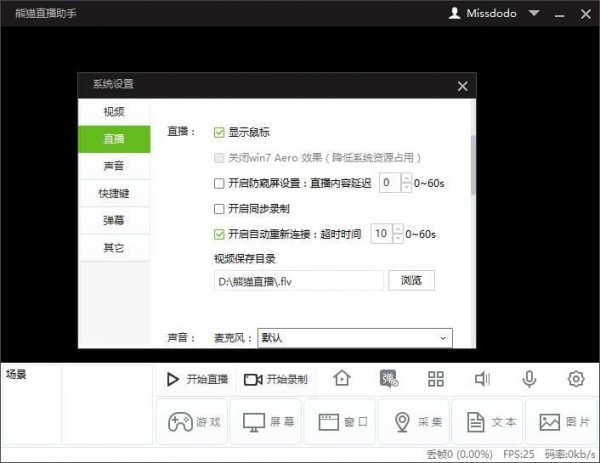Switch to the 声音 settings tab
This screenshot has height=463, width=600.
click(114, 166)
